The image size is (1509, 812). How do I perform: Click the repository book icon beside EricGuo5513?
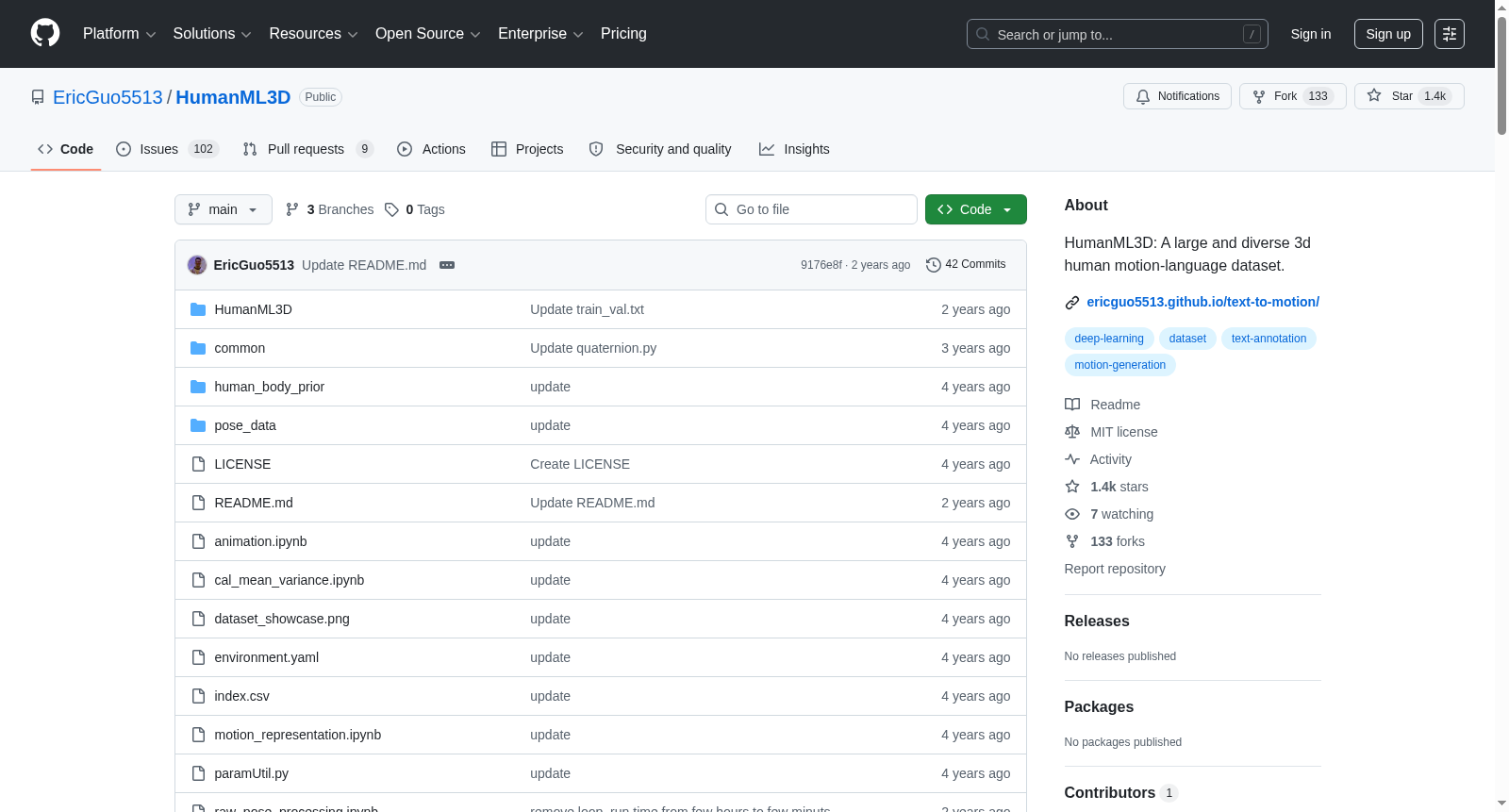[x=38, y=97]
